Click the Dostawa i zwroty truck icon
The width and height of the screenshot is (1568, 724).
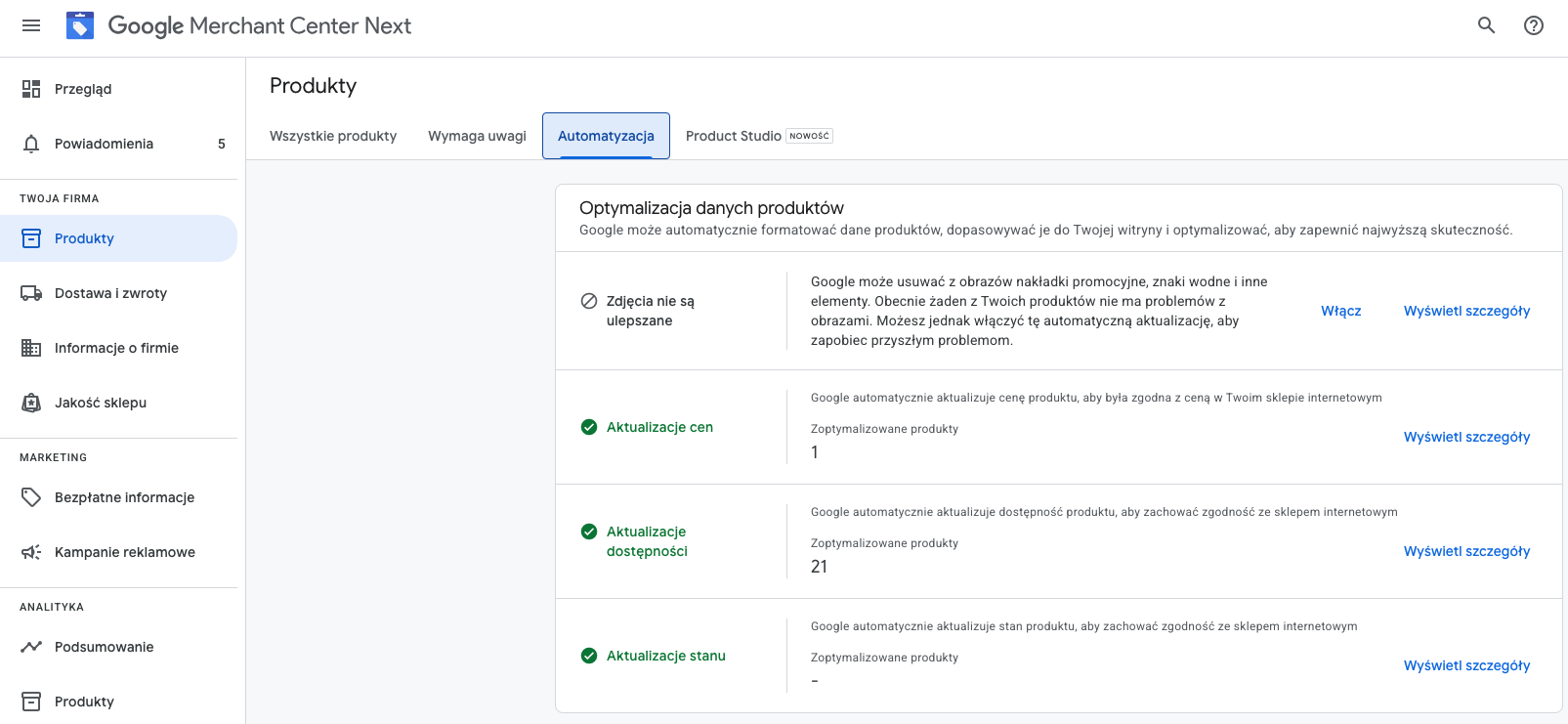click(31, 293)
